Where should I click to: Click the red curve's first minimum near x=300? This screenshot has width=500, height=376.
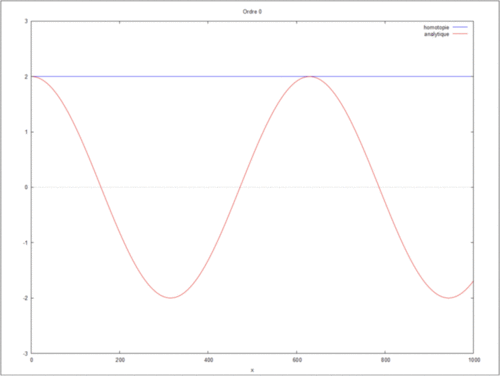tap(170, 298)
